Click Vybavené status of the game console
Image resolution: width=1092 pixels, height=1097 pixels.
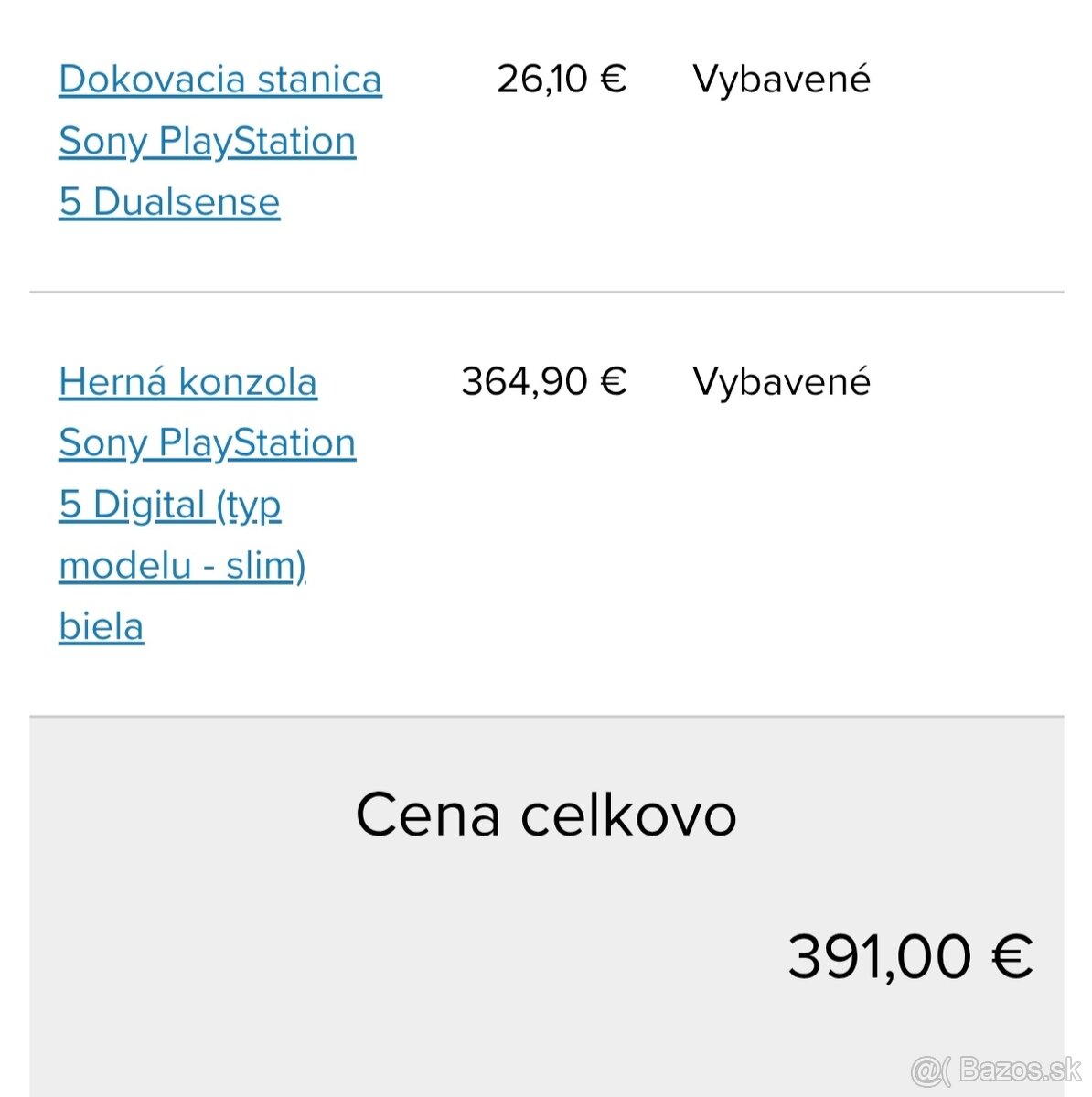coord(781,382)
